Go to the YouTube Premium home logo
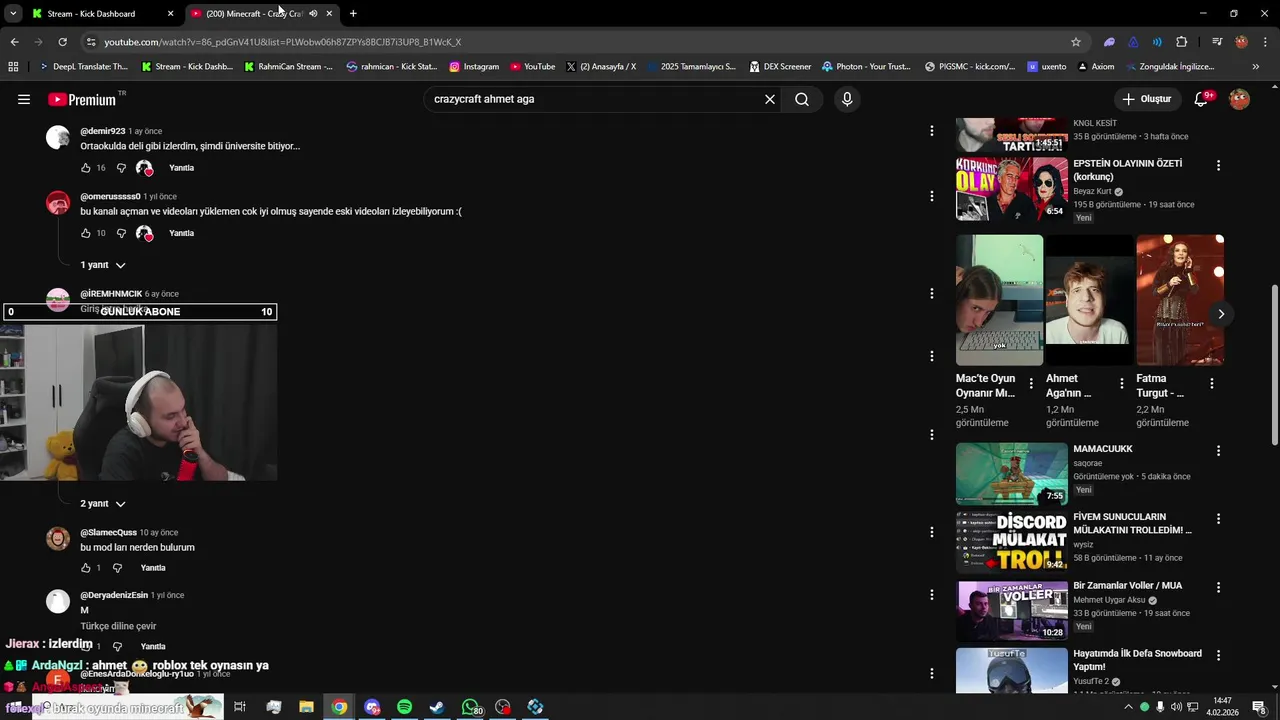Image resolution: width=1280 pixels, height=720 pixels. 83,99
